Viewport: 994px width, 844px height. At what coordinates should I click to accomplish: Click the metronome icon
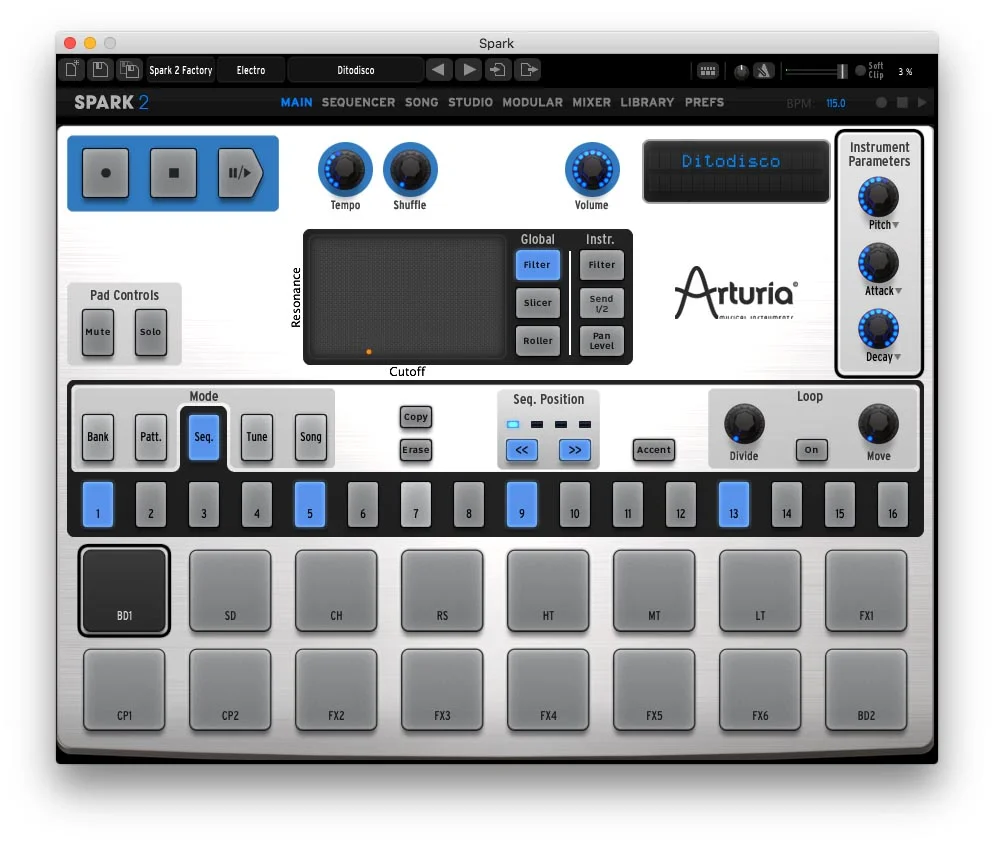[x=763, y=71]
